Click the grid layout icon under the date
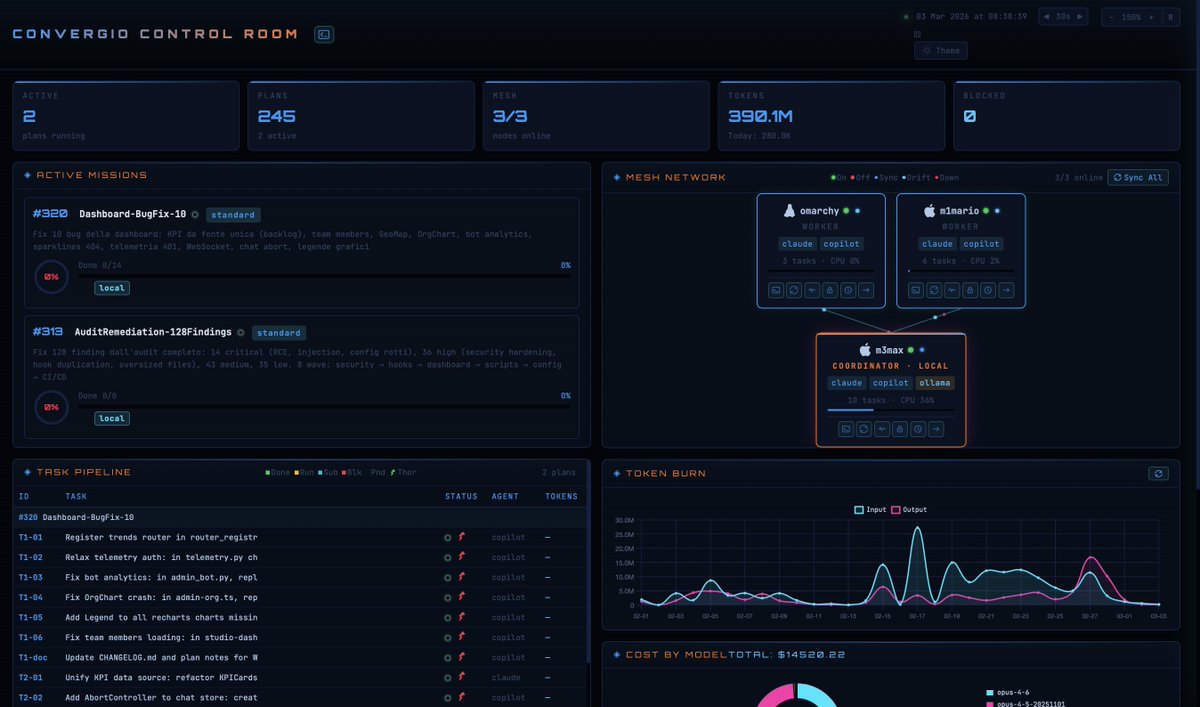The image size is (1200, 707). [x=917, y=33]
